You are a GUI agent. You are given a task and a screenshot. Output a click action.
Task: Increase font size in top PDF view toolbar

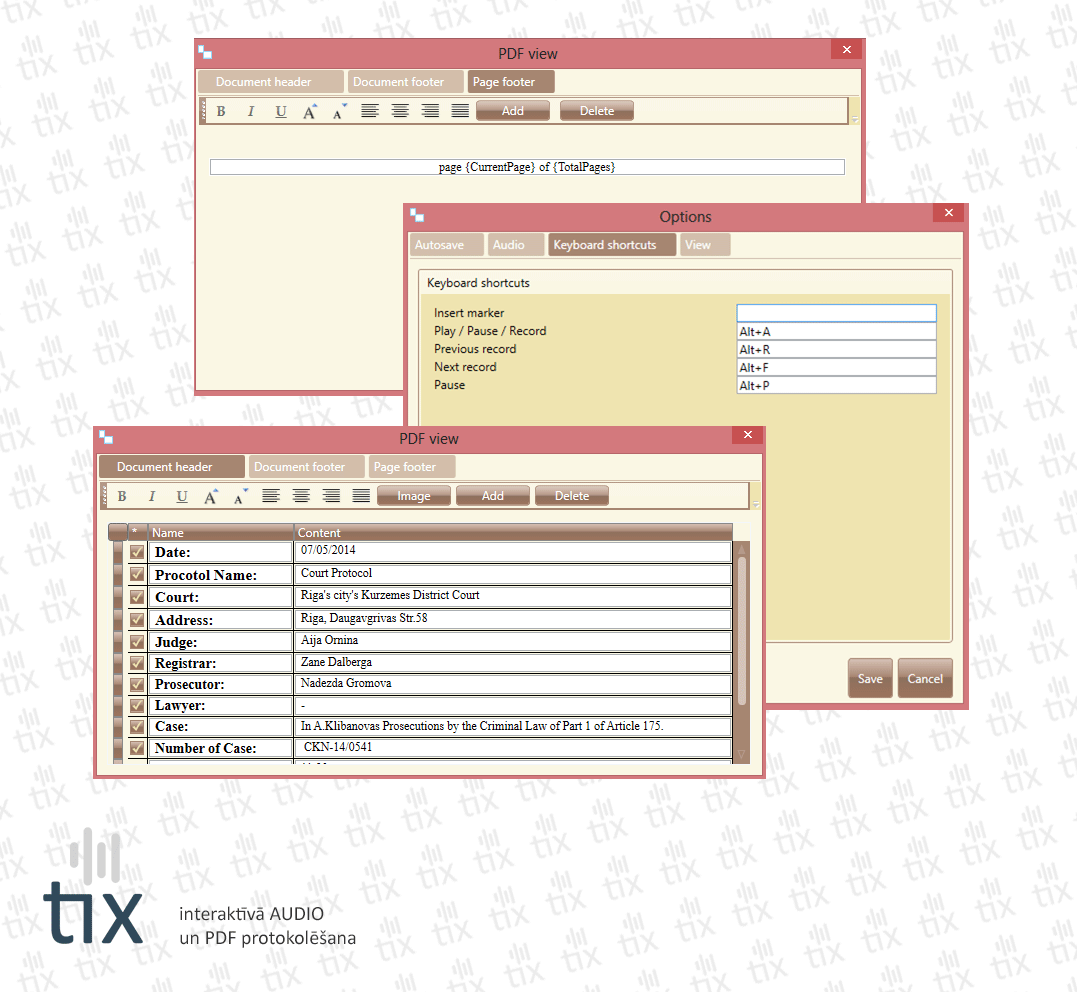(x=310, y=111)
